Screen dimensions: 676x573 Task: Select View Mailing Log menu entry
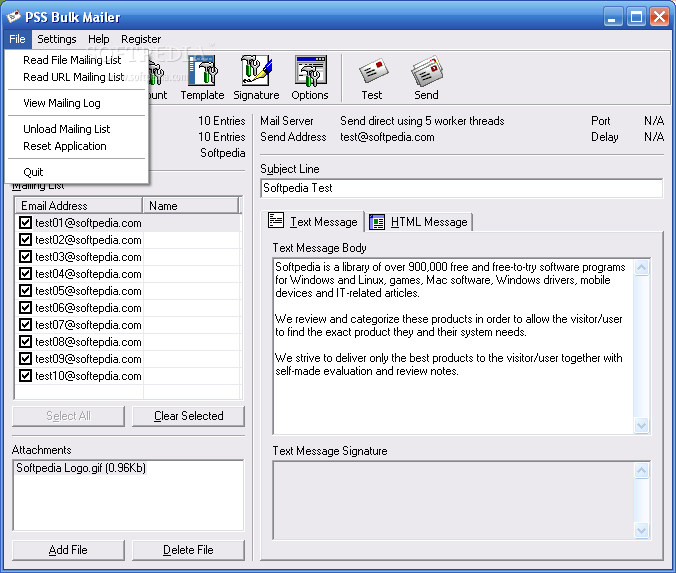click(77, 103)
